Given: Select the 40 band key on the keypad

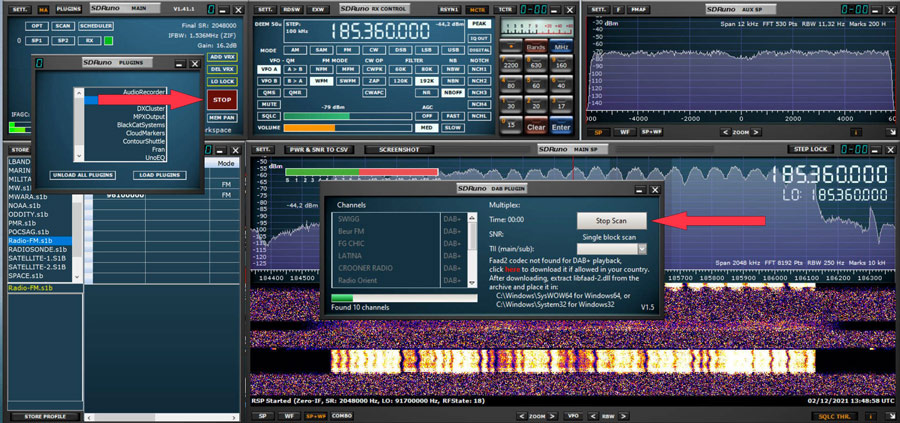Looking at the screenshot, I should click(561, 86).
